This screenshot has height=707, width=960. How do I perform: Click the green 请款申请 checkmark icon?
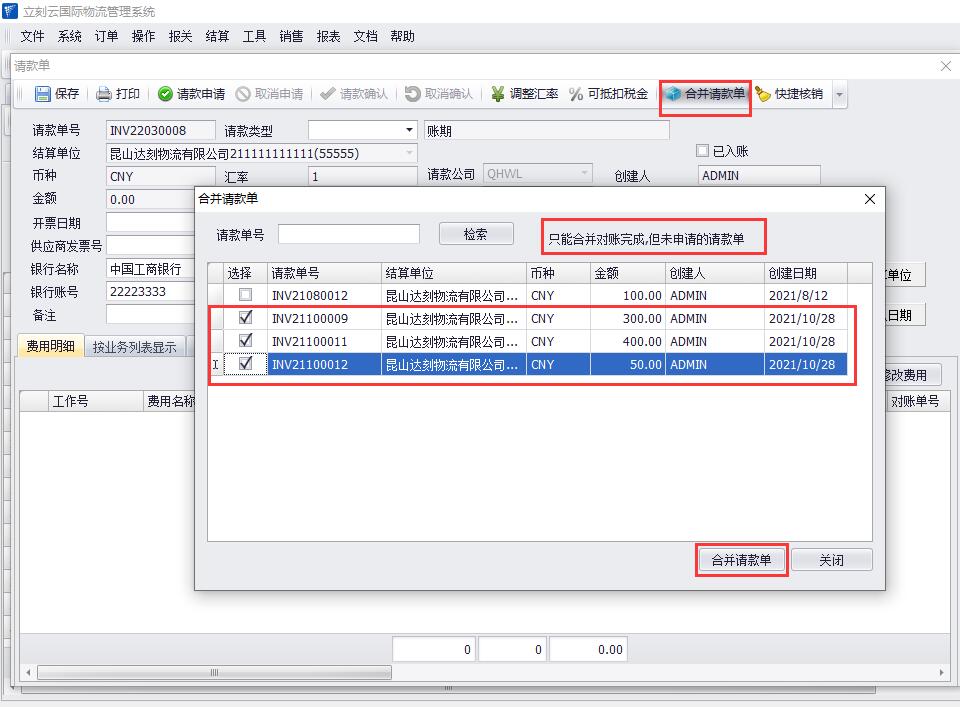coord(165,94)
